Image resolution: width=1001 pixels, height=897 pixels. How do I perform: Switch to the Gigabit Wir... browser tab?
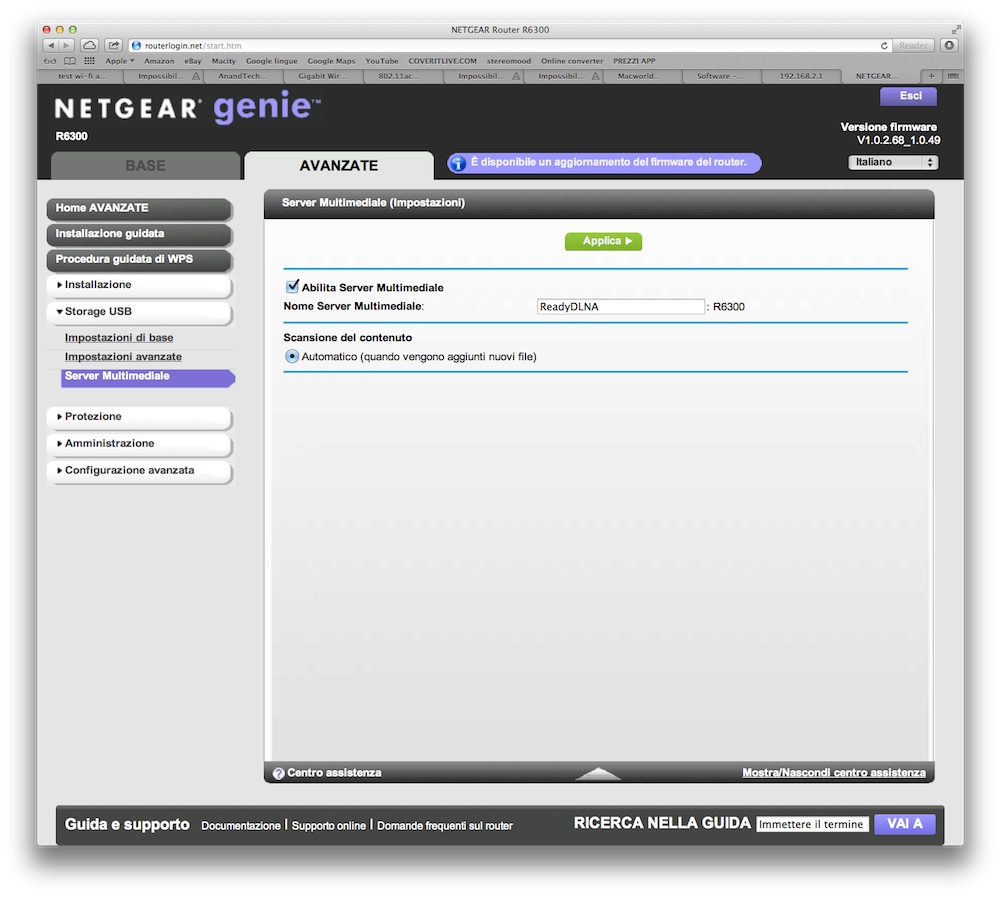click(x=322, y=76)
